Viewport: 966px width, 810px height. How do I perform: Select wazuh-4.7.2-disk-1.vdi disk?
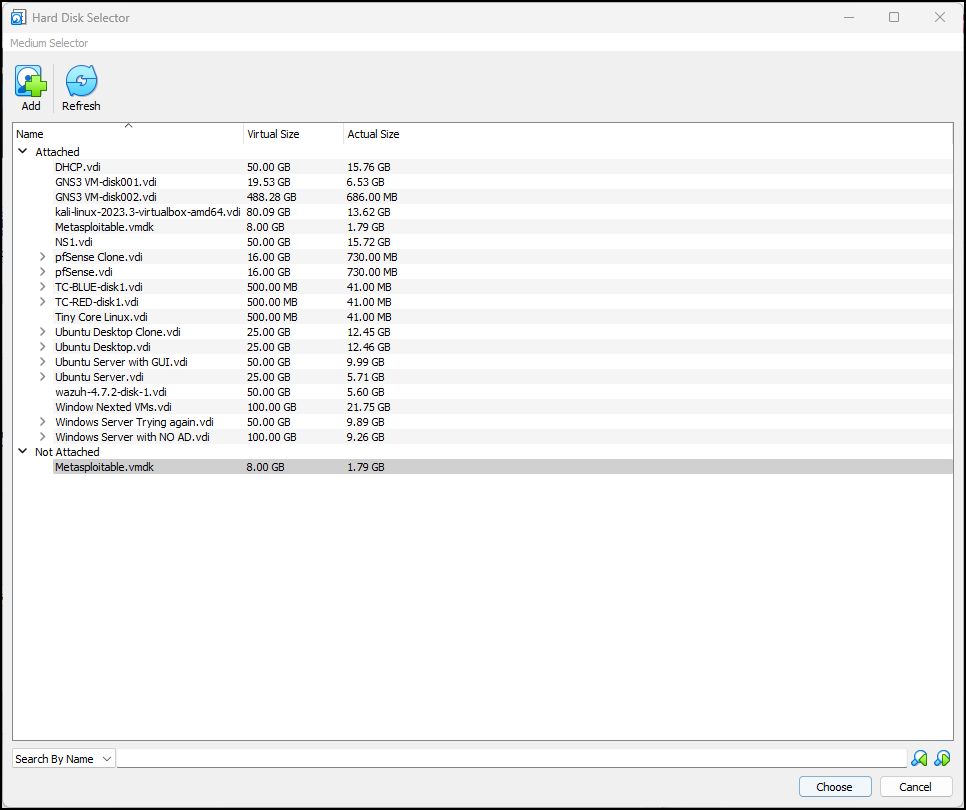[x=111, y=392]
